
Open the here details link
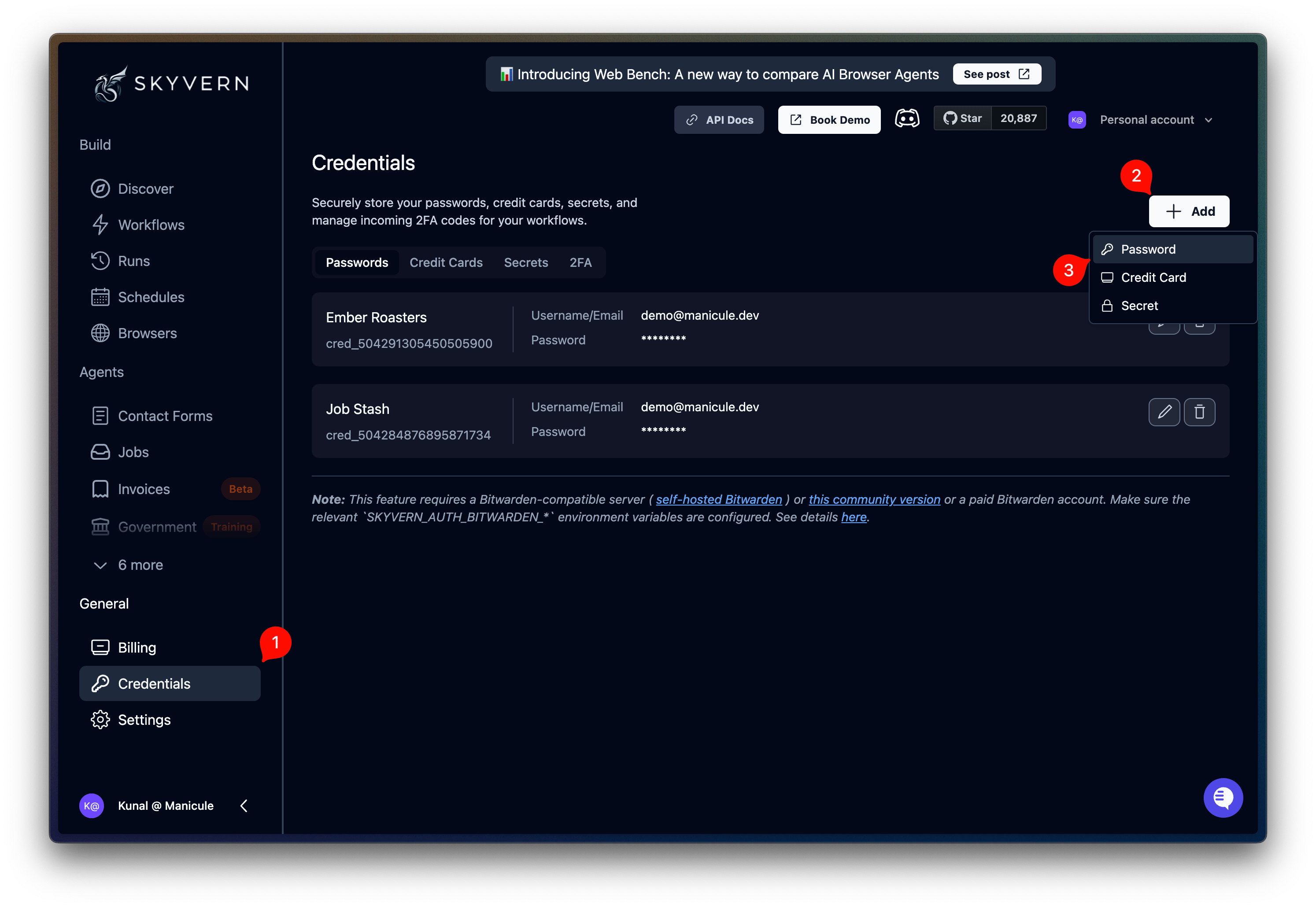854,517
